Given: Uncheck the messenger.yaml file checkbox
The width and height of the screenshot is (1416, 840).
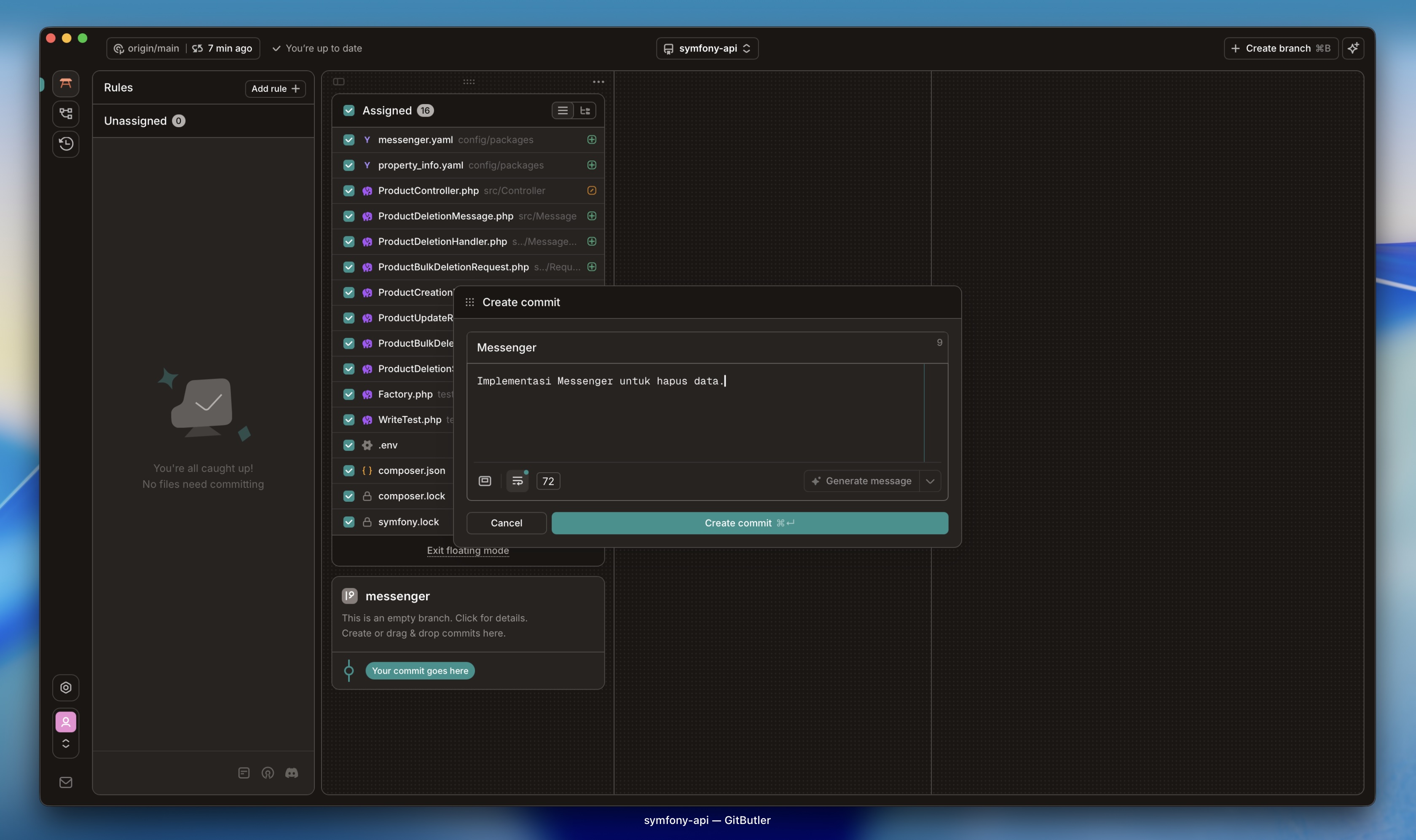Looking at the screenshot, I should coord(349,140).
